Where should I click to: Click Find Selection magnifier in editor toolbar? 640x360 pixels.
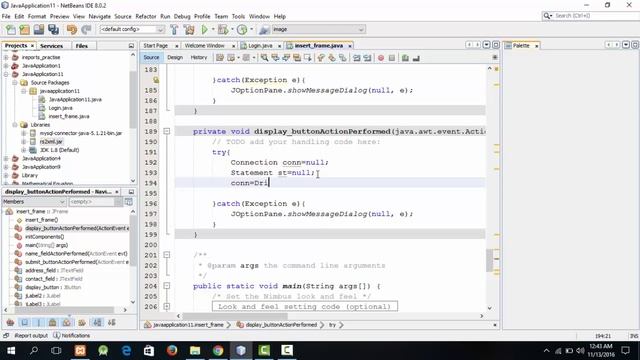pos(264,58)
